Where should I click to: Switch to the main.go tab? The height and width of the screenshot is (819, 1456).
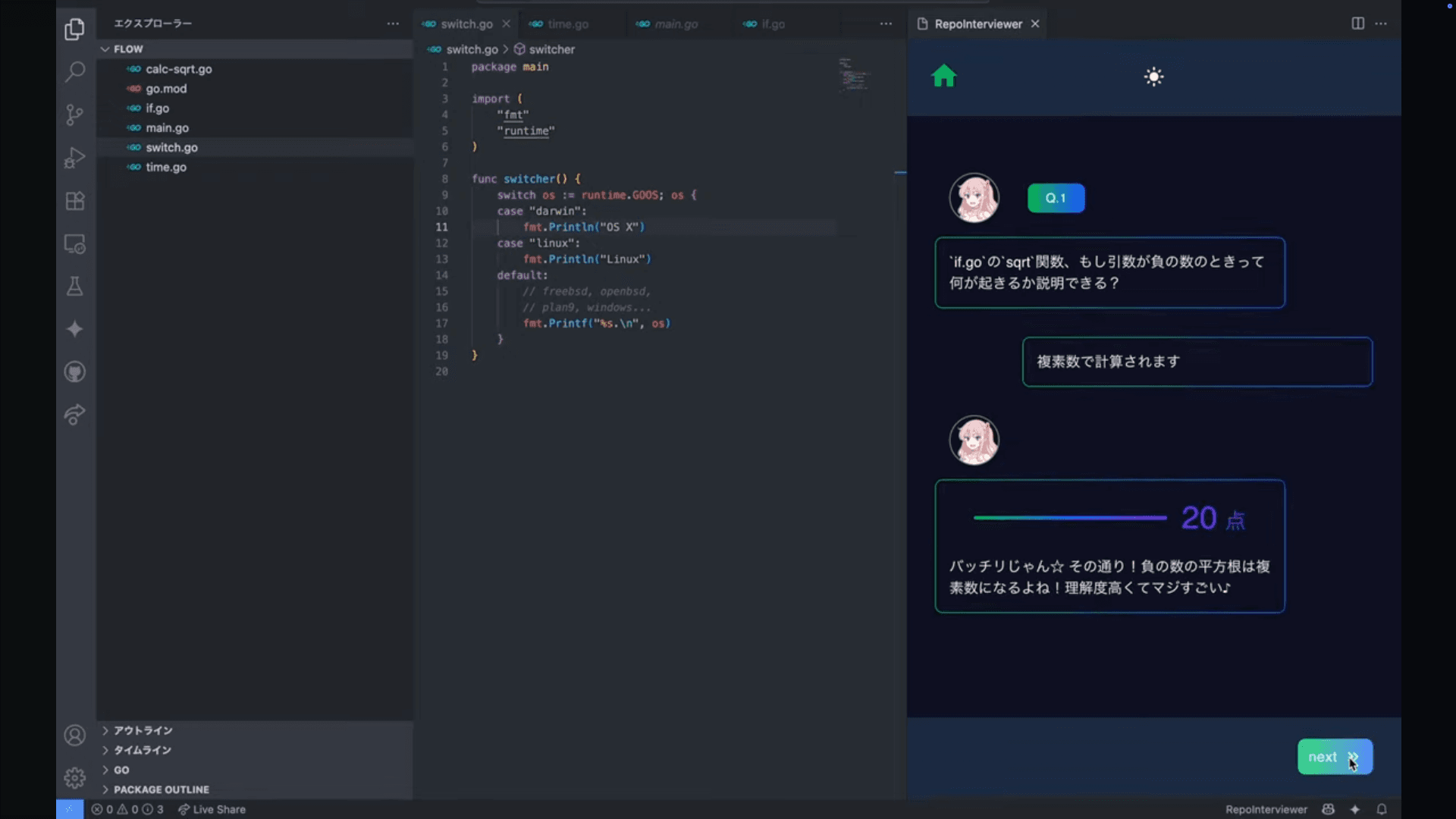pos(675,24)
